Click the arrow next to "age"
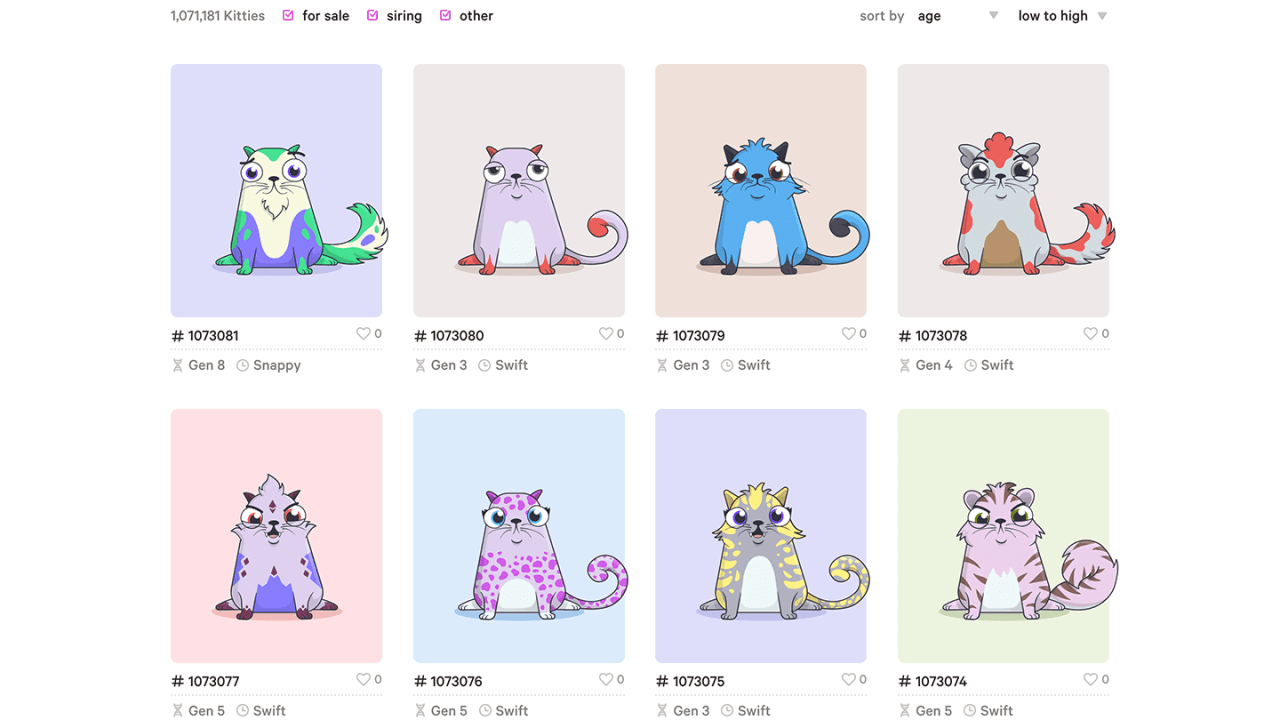This screenshot has width=1280, height=720. pyautogui.click(x=994, y=16)
